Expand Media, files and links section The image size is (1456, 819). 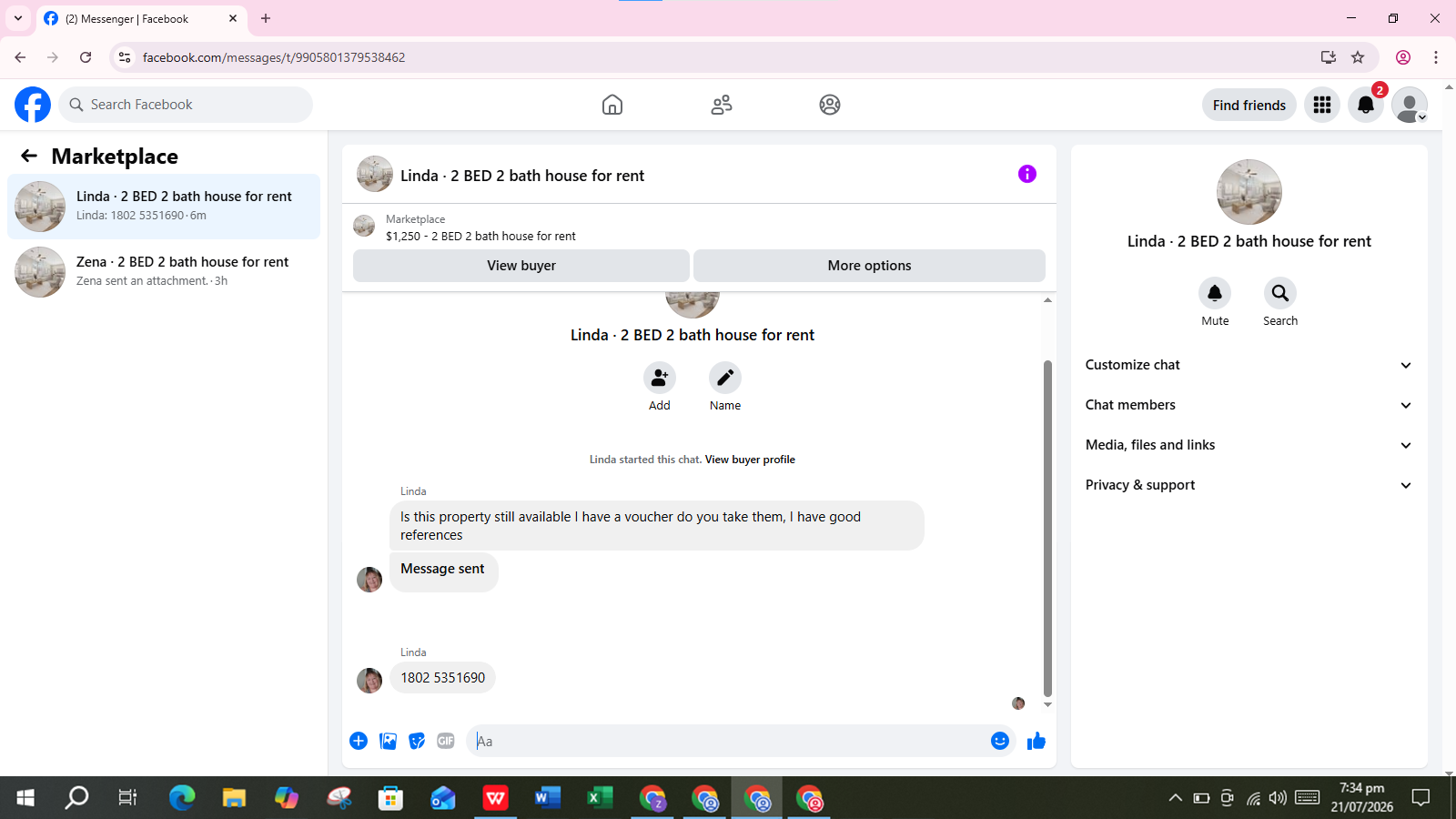[x=1249, y=445]
